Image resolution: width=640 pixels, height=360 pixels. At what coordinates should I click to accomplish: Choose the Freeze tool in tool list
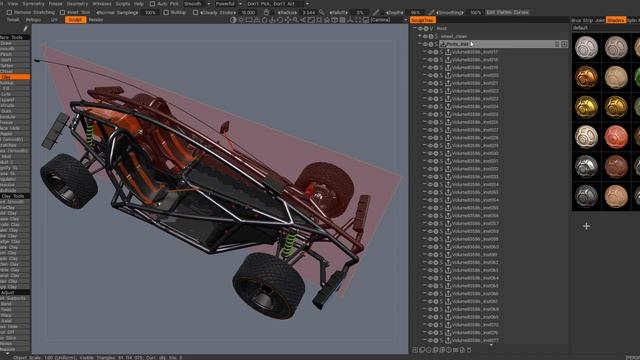click(x=15, y=122)
